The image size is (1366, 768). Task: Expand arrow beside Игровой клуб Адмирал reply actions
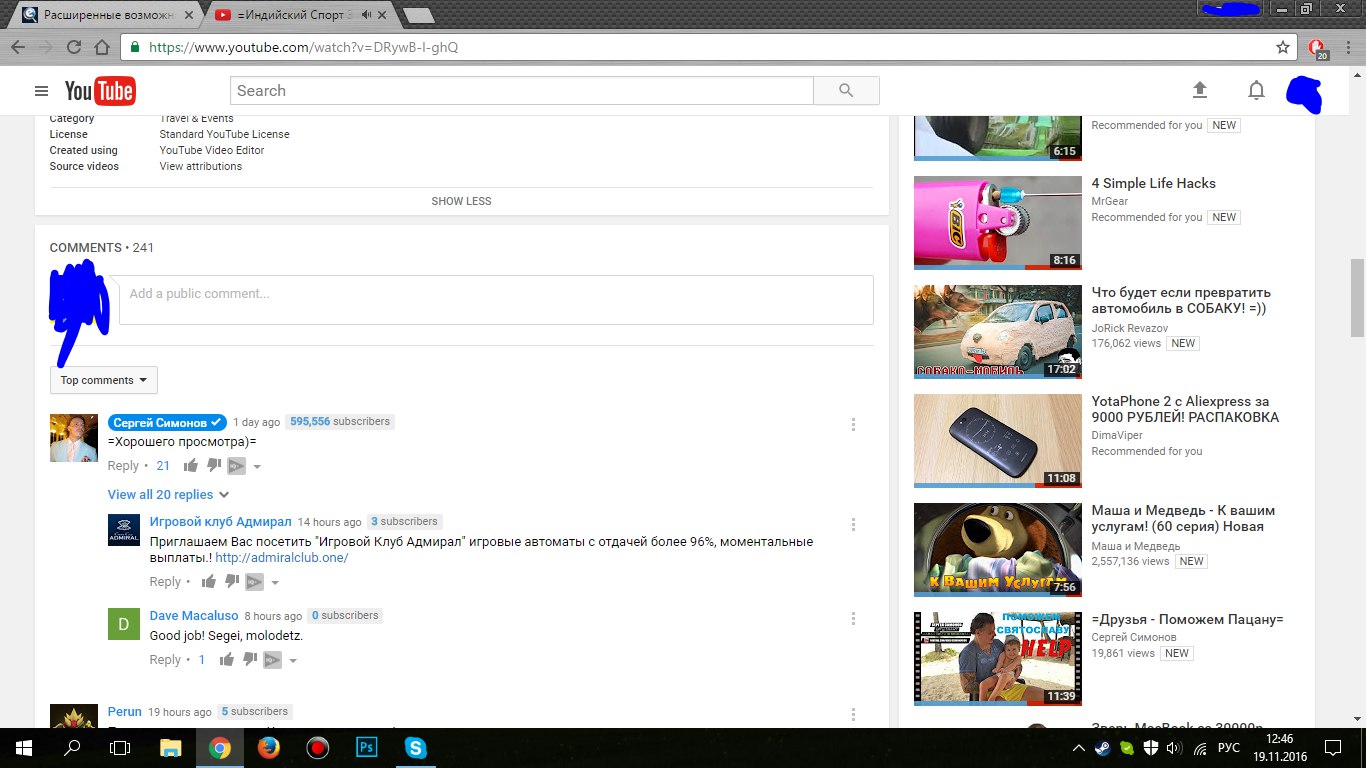275,582
